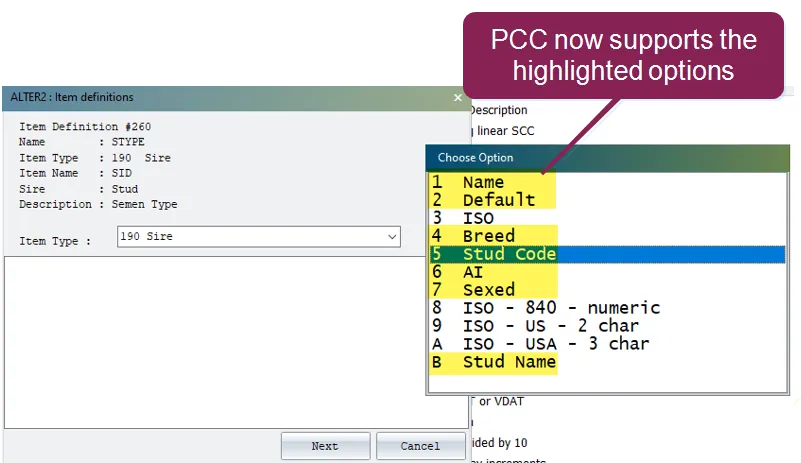The height and width of the screenshot is (463, 801).
Task: Select option 7 Sexed
Action: (x=607, y=290)
